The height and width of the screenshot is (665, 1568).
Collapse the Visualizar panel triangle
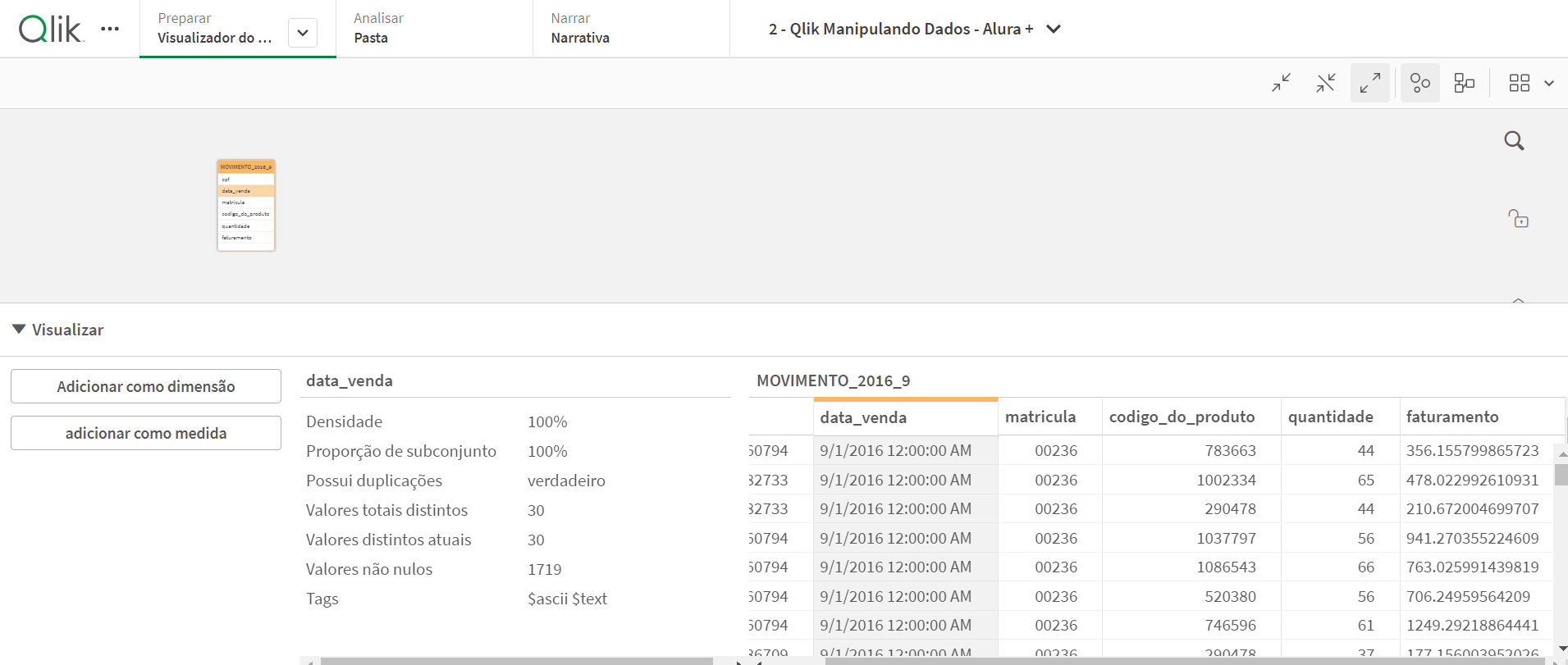coord(19,330)
